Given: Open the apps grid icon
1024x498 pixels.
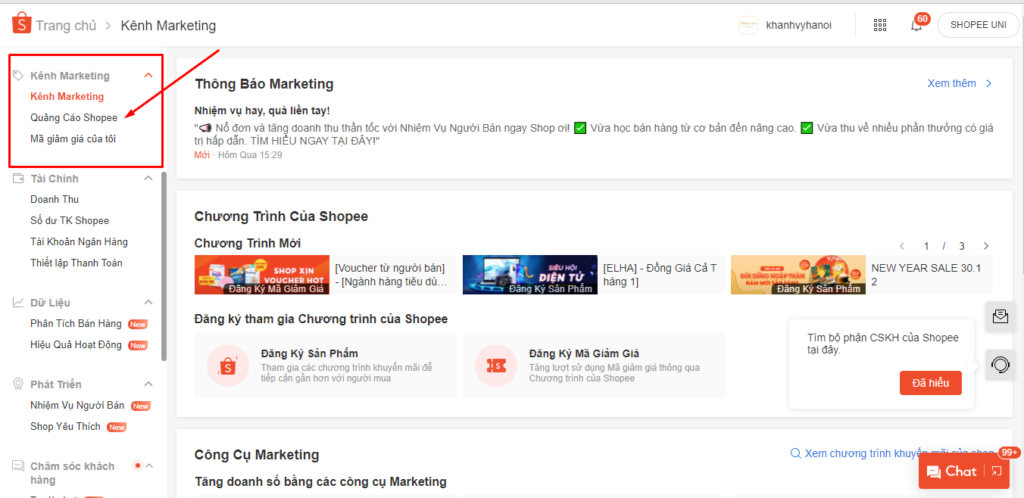Looking at the screenshot, I should tap(880, 25).
